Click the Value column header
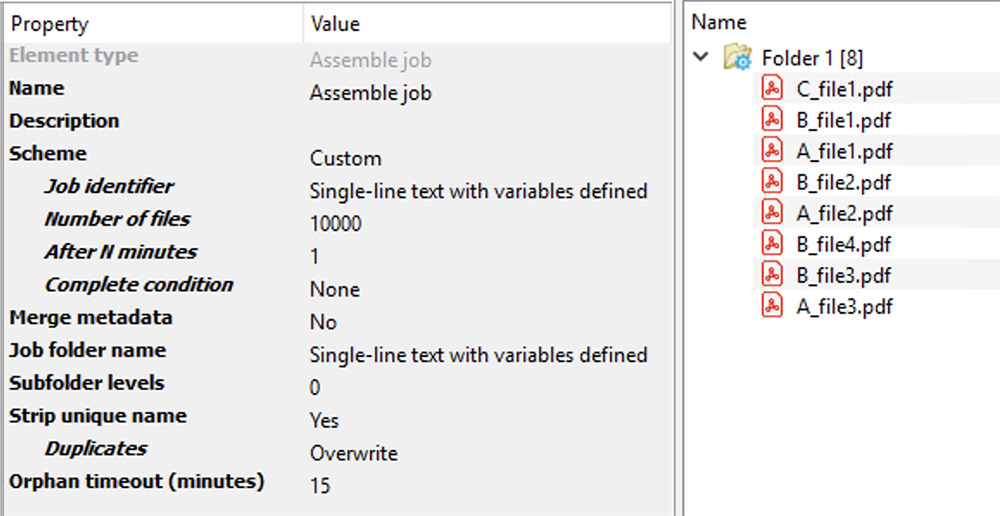Image resolution: width=1000 pixels, height=516 pixels. pyautogui.click(x=335, y=24)
